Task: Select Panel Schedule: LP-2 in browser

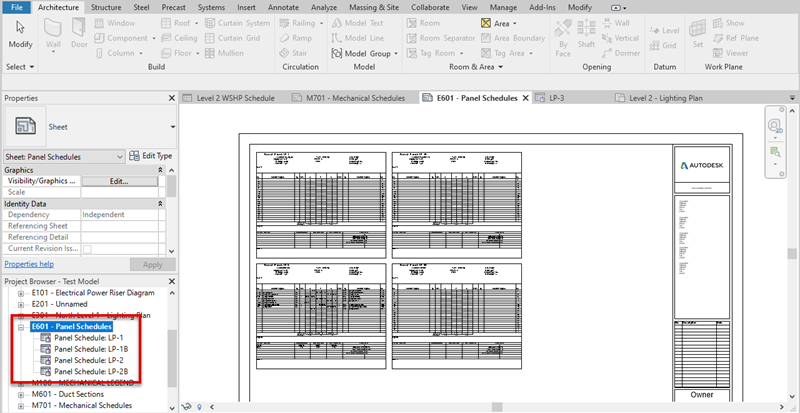Action: pyautogui.click(x=89, y=360)
